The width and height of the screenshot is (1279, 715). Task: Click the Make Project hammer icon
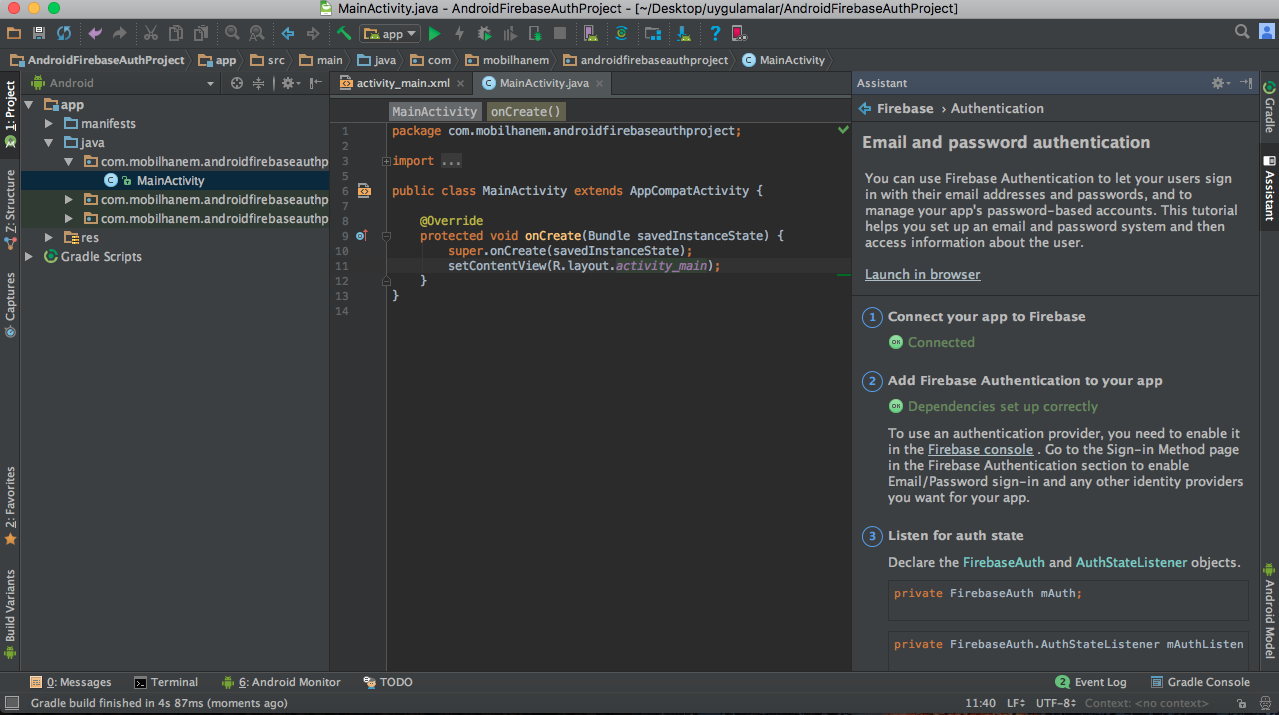(x=343, y=34)
